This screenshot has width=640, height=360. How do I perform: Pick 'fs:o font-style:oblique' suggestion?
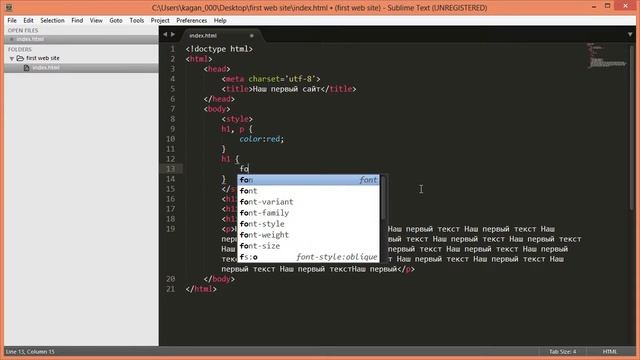click(x=309, y=257)
